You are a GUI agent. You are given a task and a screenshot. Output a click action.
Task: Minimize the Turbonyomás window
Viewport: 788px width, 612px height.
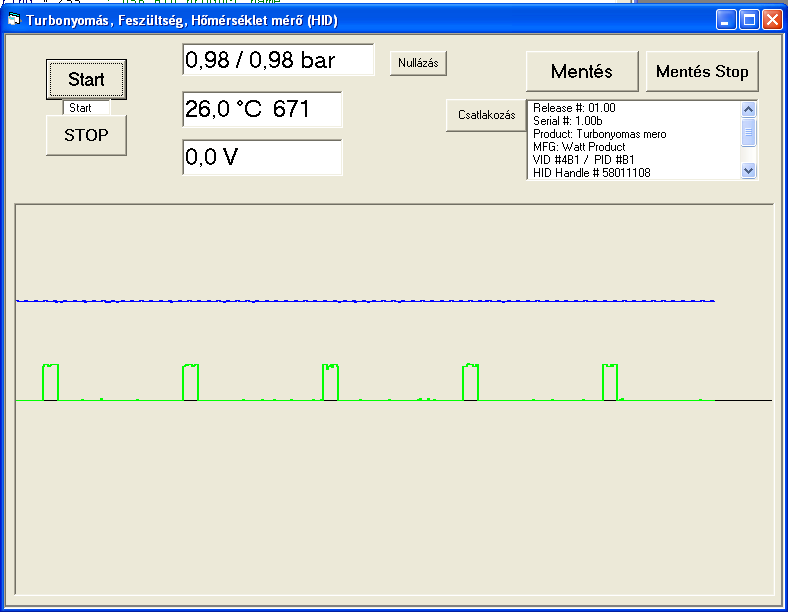pyautogui.click(x=726, y=20)
